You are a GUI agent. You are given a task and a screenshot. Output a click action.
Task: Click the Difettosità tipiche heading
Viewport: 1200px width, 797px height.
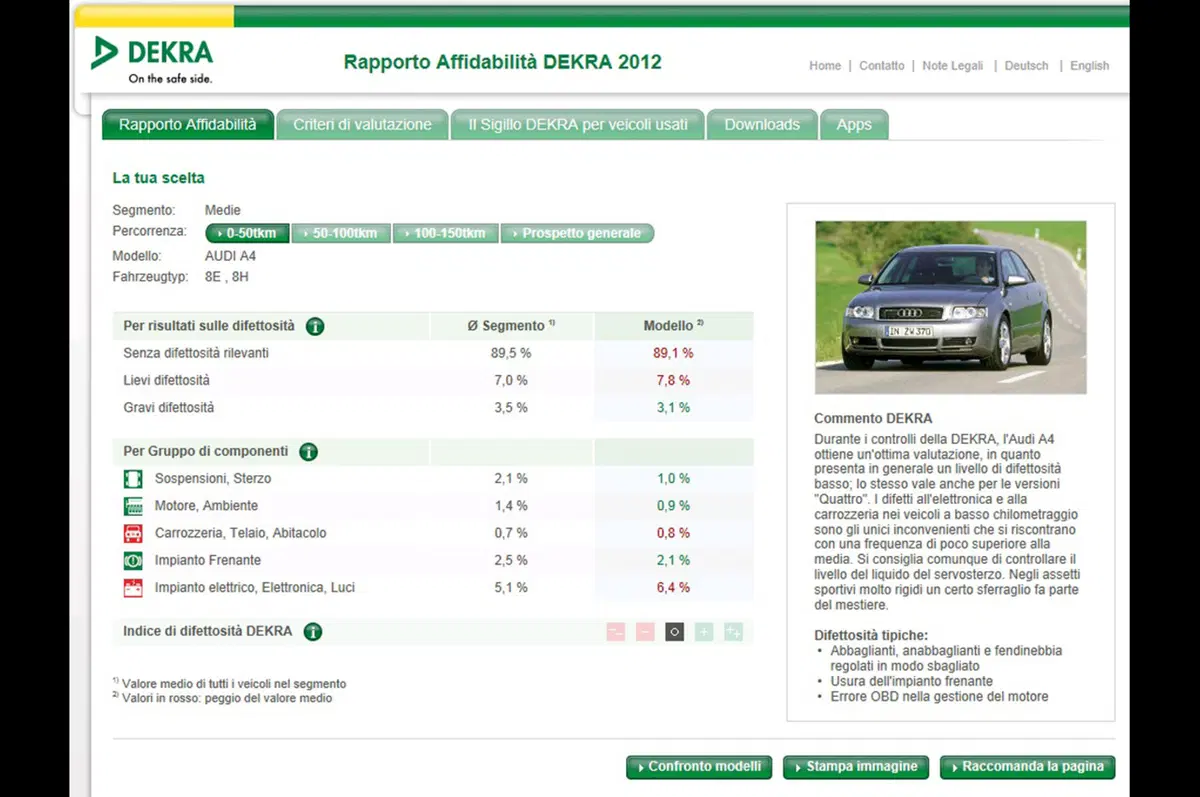[871, 635]
